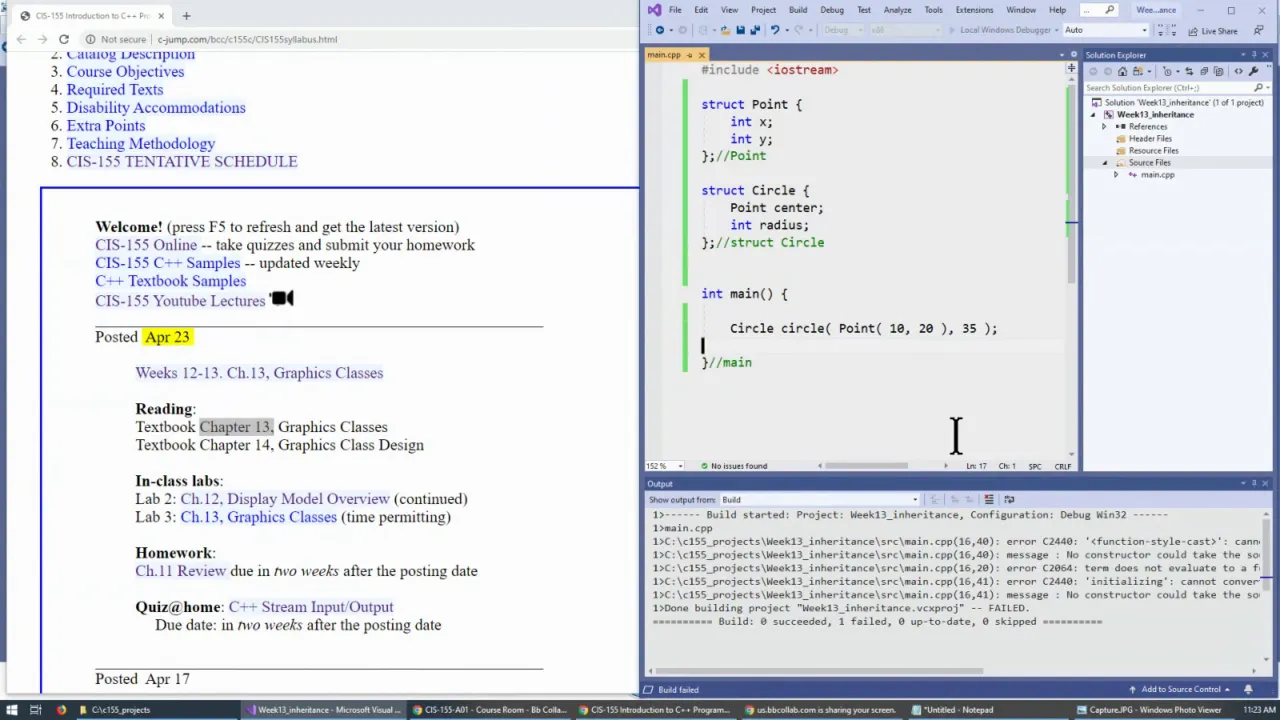Click Solution Explorer Home icon

click(x=1122, y=71)
